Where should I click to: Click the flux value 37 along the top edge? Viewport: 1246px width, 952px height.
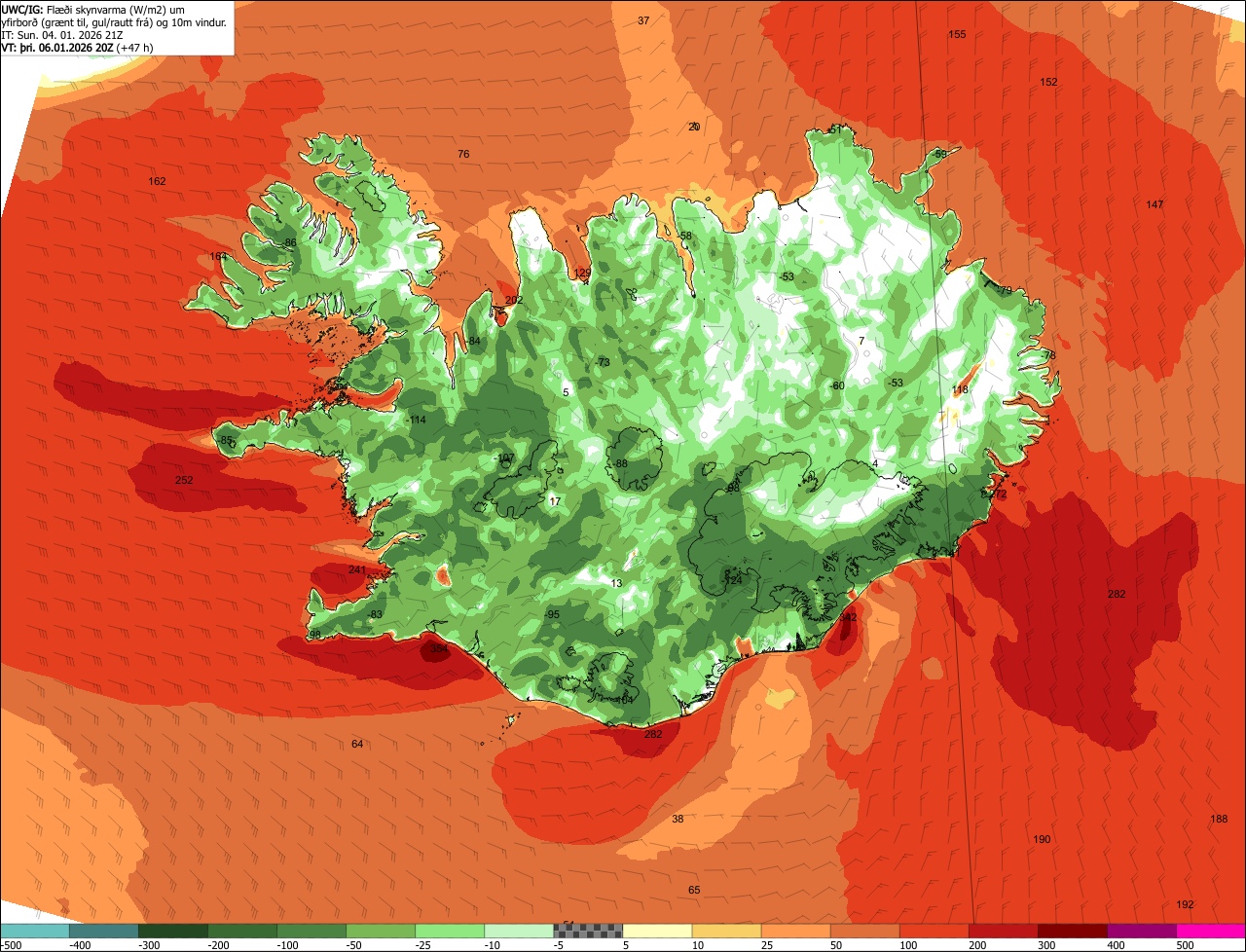pos(643,19)
